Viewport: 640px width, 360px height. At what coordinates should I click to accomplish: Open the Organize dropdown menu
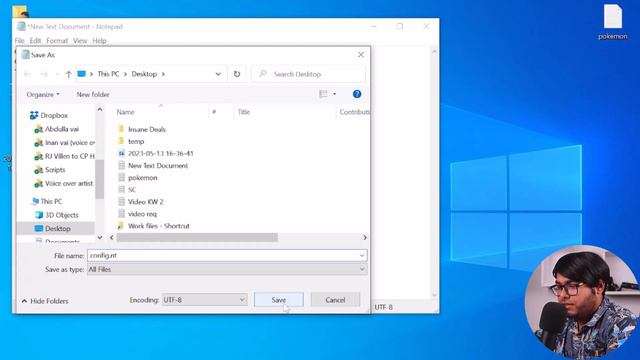tap(43, 94)
